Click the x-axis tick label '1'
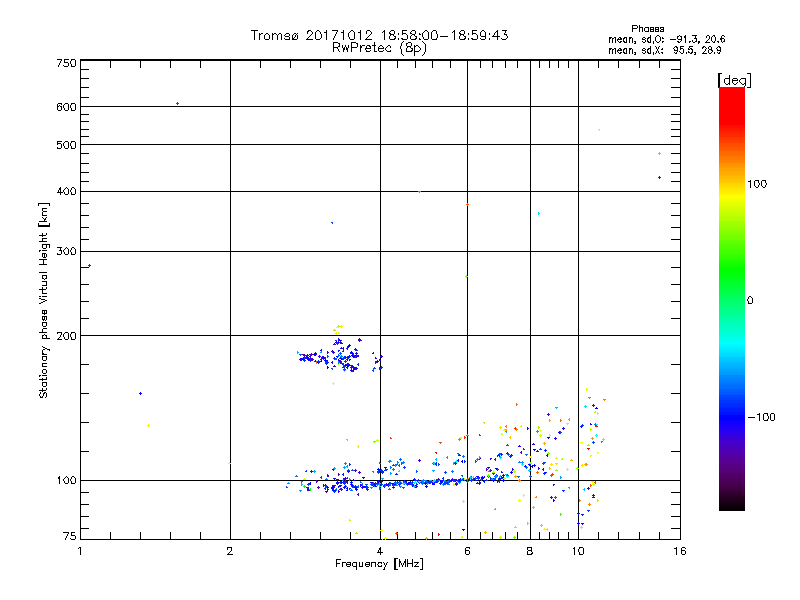Viewport: 800px width, 600px height. pos(80,551)
